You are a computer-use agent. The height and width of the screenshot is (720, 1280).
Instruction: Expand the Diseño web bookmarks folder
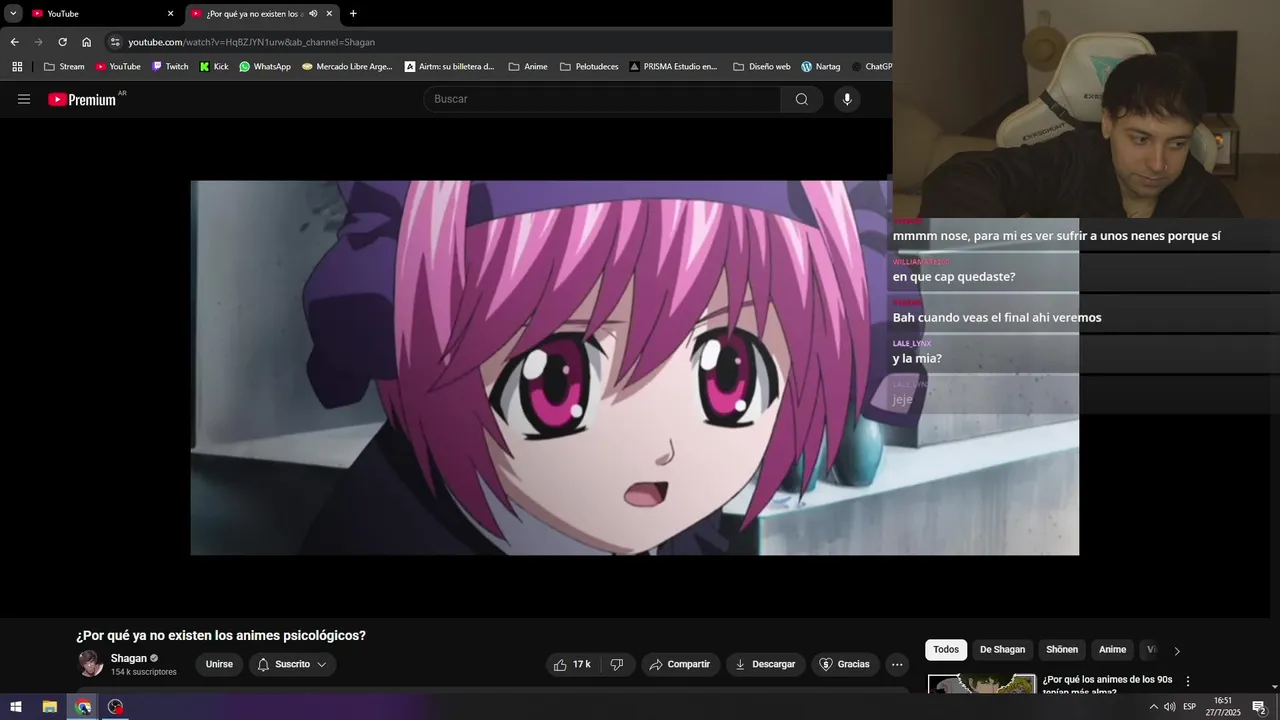761,67
